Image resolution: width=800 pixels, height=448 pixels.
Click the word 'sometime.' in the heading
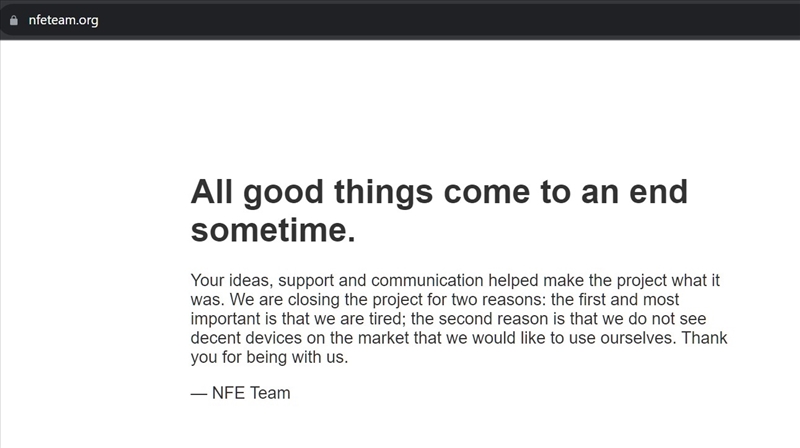(272, 231)
